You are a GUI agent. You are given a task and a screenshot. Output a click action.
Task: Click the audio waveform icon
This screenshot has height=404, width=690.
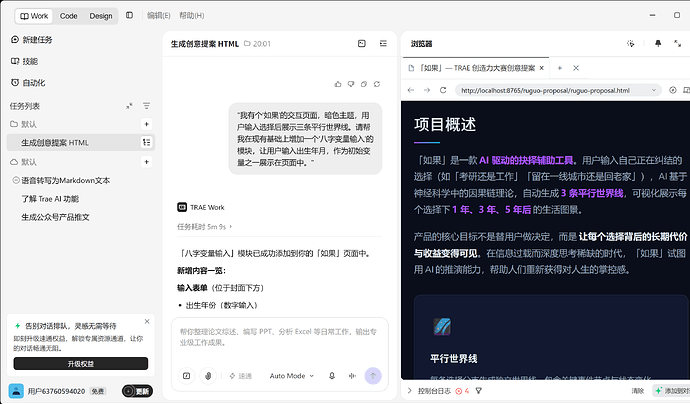click(x=352, y=376)
